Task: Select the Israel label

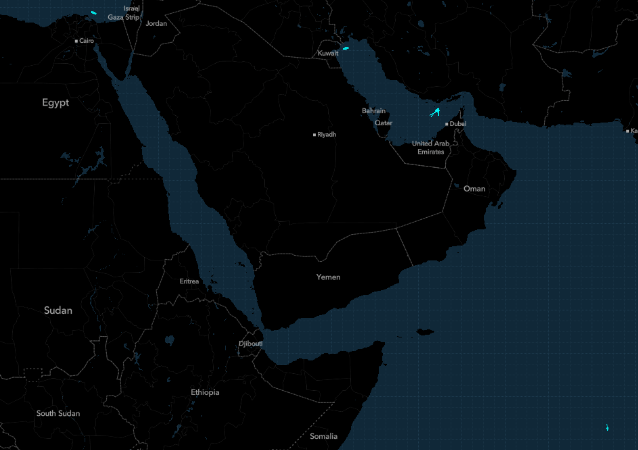Action: (x=131, y=8)
